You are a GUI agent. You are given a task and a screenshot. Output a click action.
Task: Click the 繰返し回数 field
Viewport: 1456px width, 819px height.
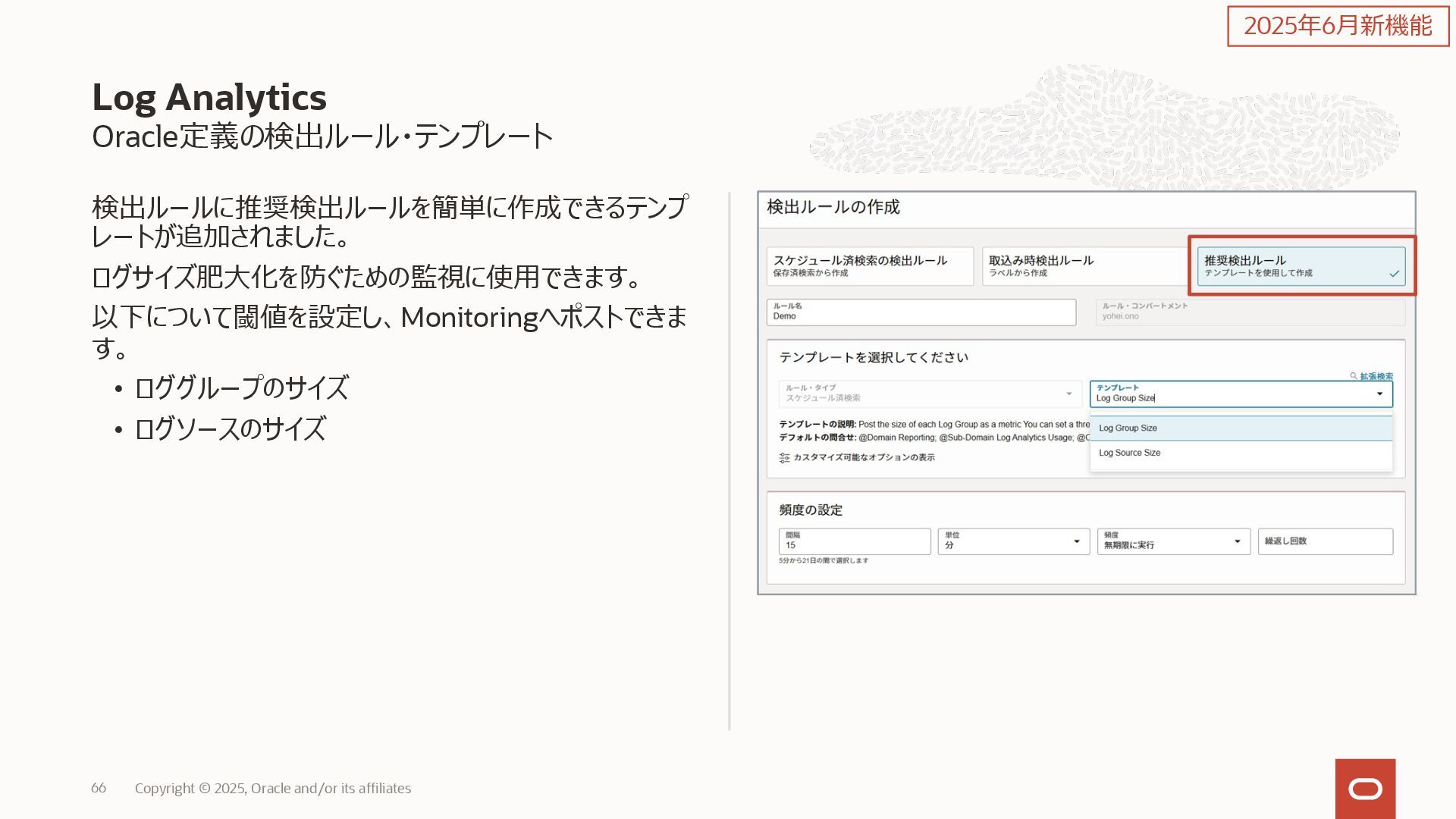click(1326, 541)
